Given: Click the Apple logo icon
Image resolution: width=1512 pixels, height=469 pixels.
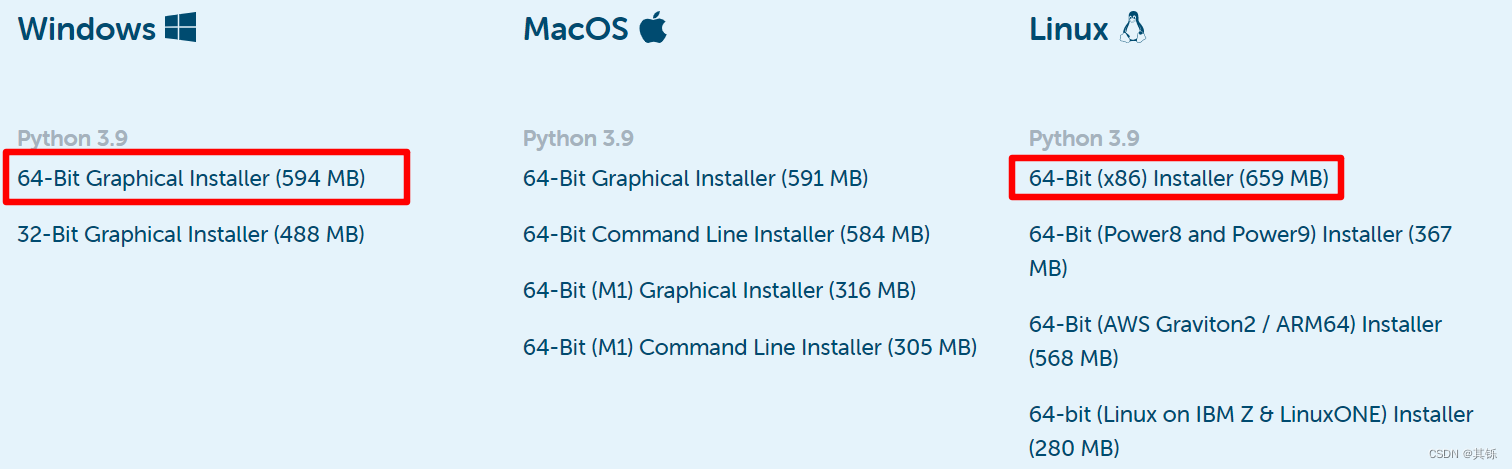Looking at the screenshot, I should 653,28.
